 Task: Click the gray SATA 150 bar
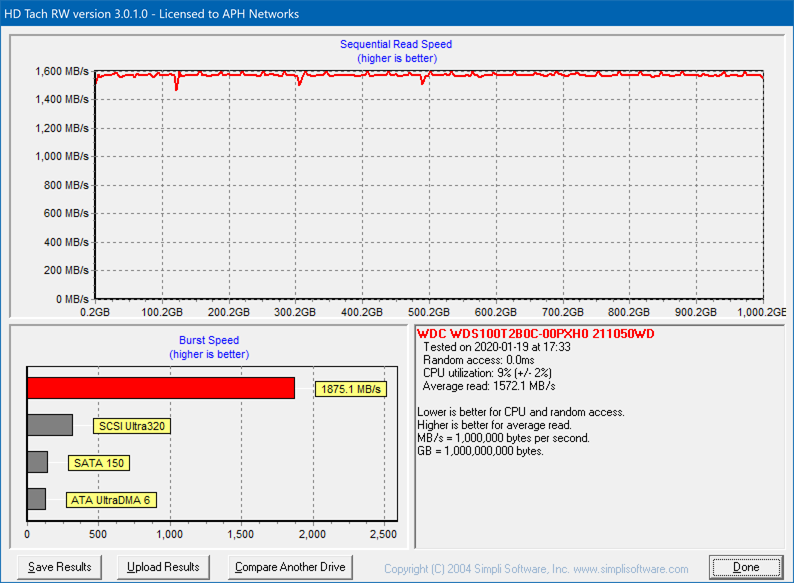[37, 462]
